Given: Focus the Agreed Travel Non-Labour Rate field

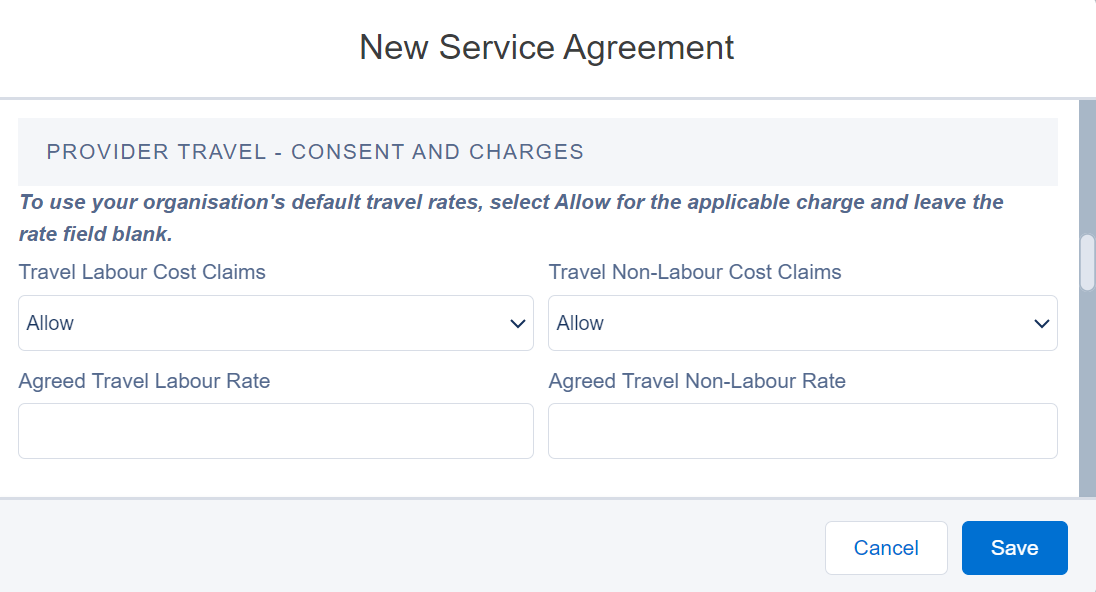Looking at the screenshot, I should 802,431.
